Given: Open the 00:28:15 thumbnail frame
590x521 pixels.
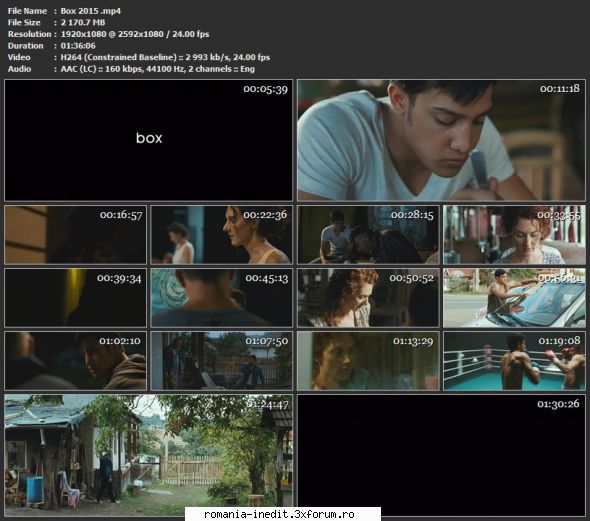Looking at the screenshot, I should 368,234.
